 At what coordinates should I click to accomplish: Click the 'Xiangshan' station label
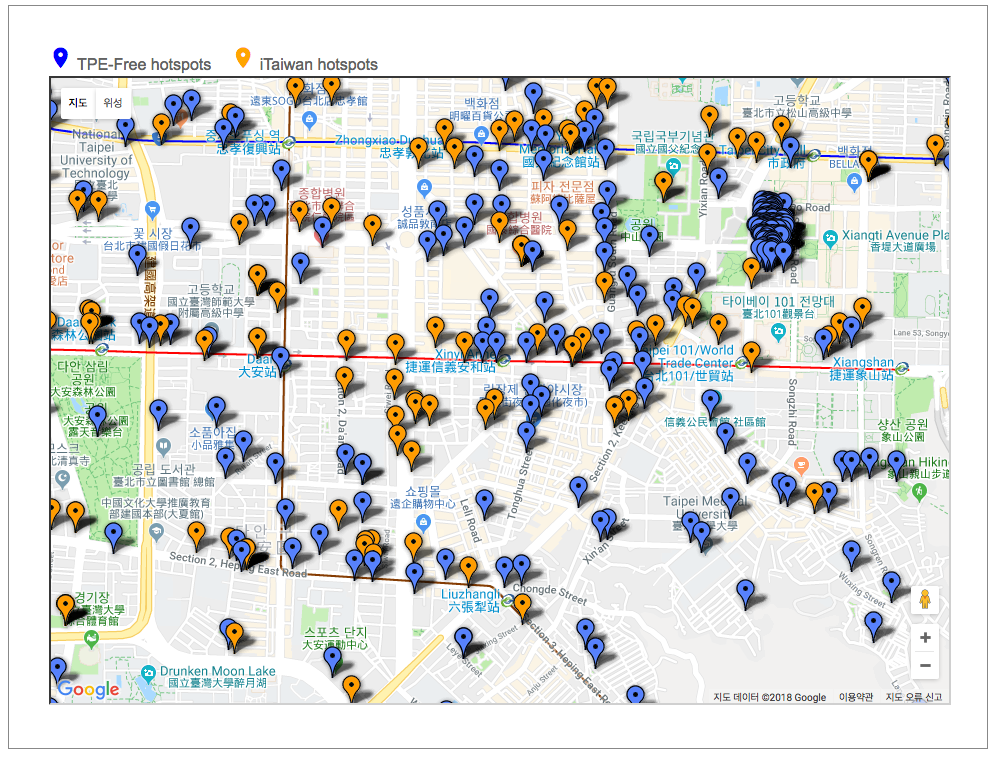tap(863, 362)
